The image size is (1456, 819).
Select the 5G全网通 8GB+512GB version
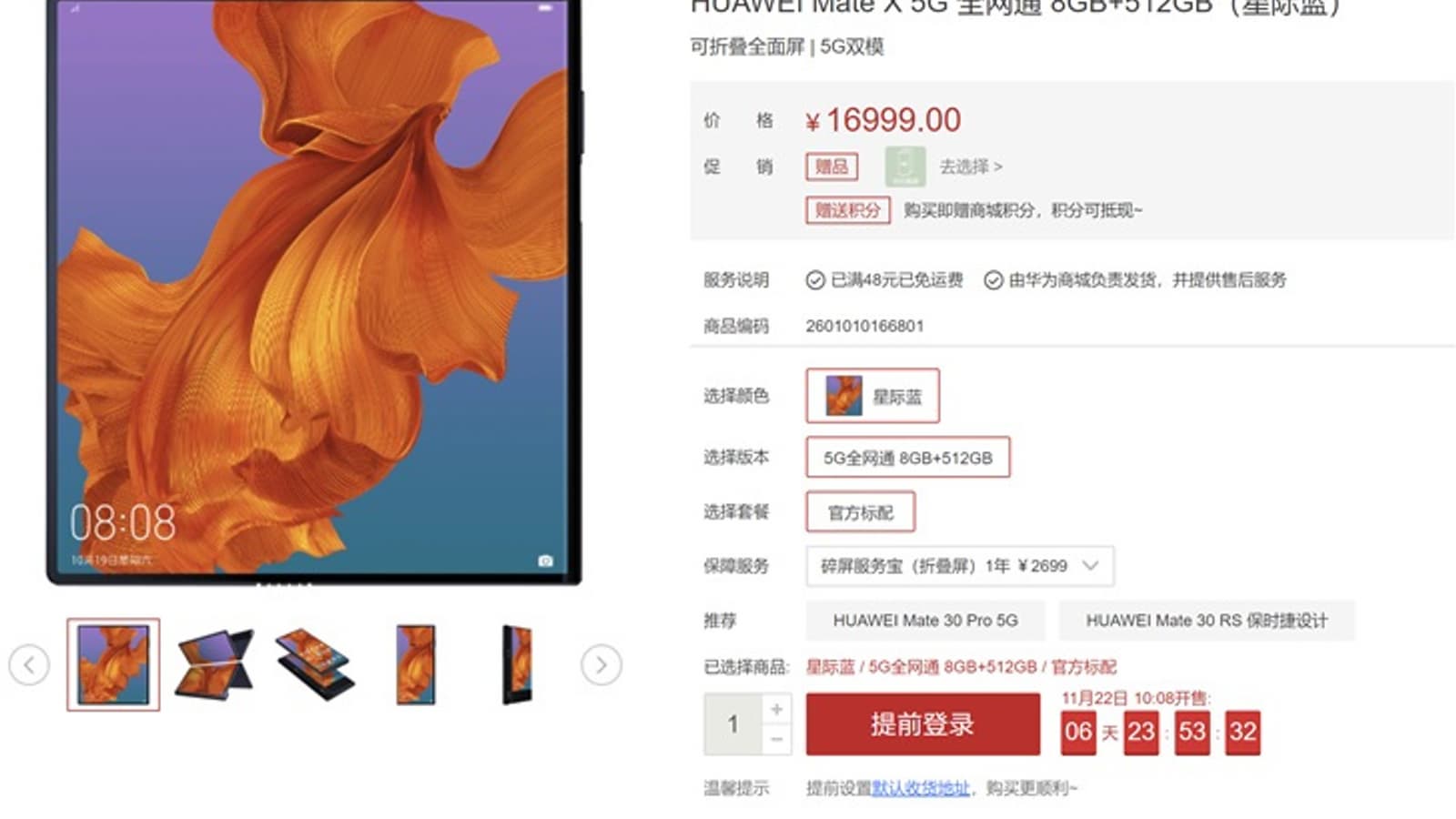(x=908, y=458)
